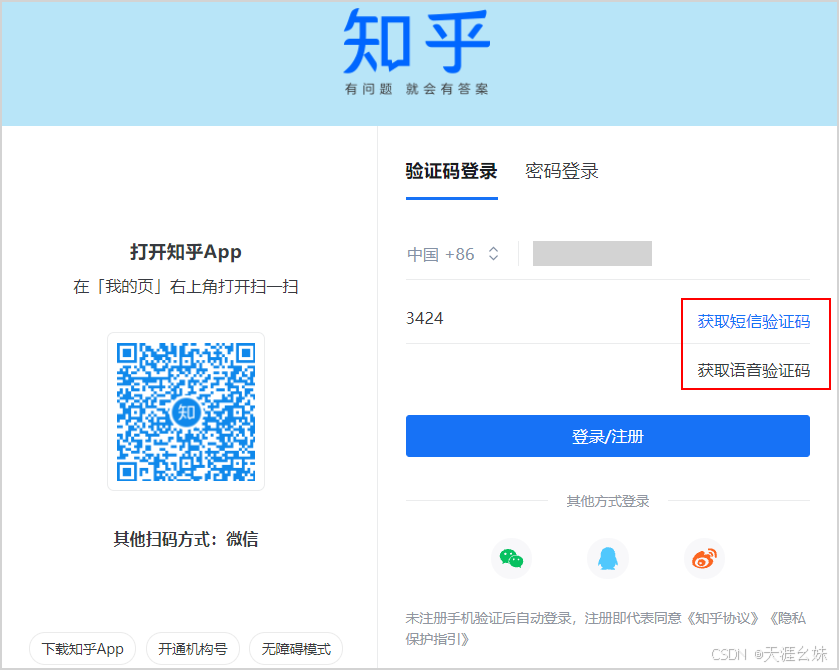Viewport: 839px width, 670px height.
Task: Click the 登录/注册 button
Action: [608, 436]
